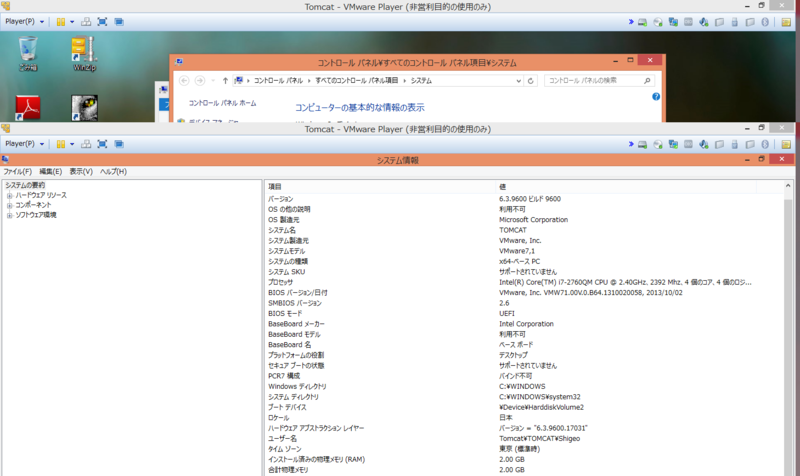Open Player(P) menu above the guest desktop
The width and height of the screenshot is (800, 476).
tap(24, 22)
